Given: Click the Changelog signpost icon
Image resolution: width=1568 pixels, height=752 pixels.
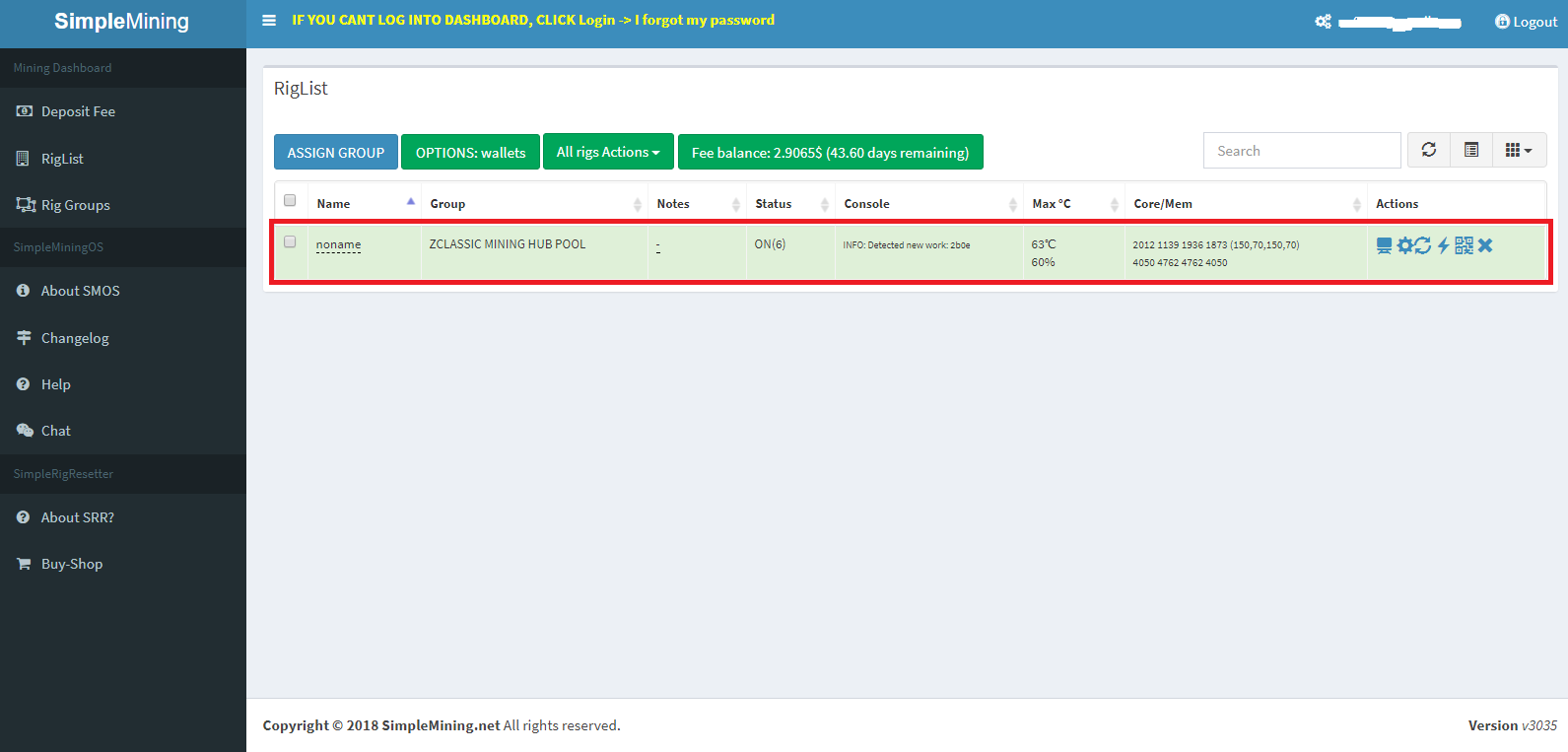Looking at the screenshot, I should pos(24,337).
